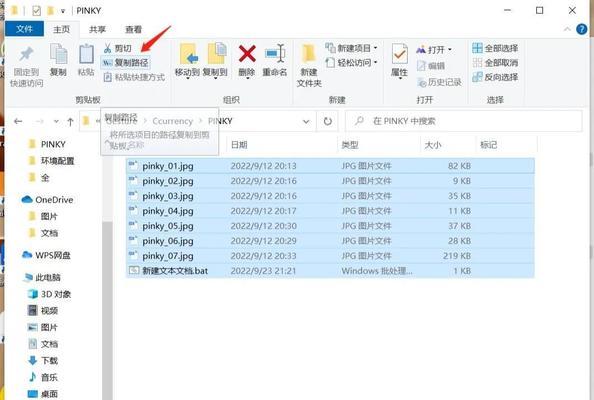The image size is (594, 400).
Task: Click the search box for PINKY
Action: pyautogui.click(x=464, y=121)
